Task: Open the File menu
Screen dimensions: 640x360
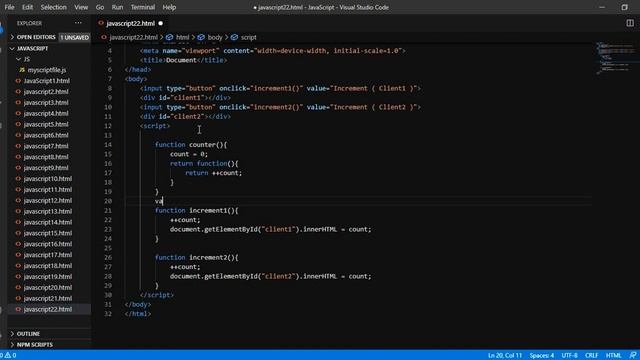Action: 9,7
